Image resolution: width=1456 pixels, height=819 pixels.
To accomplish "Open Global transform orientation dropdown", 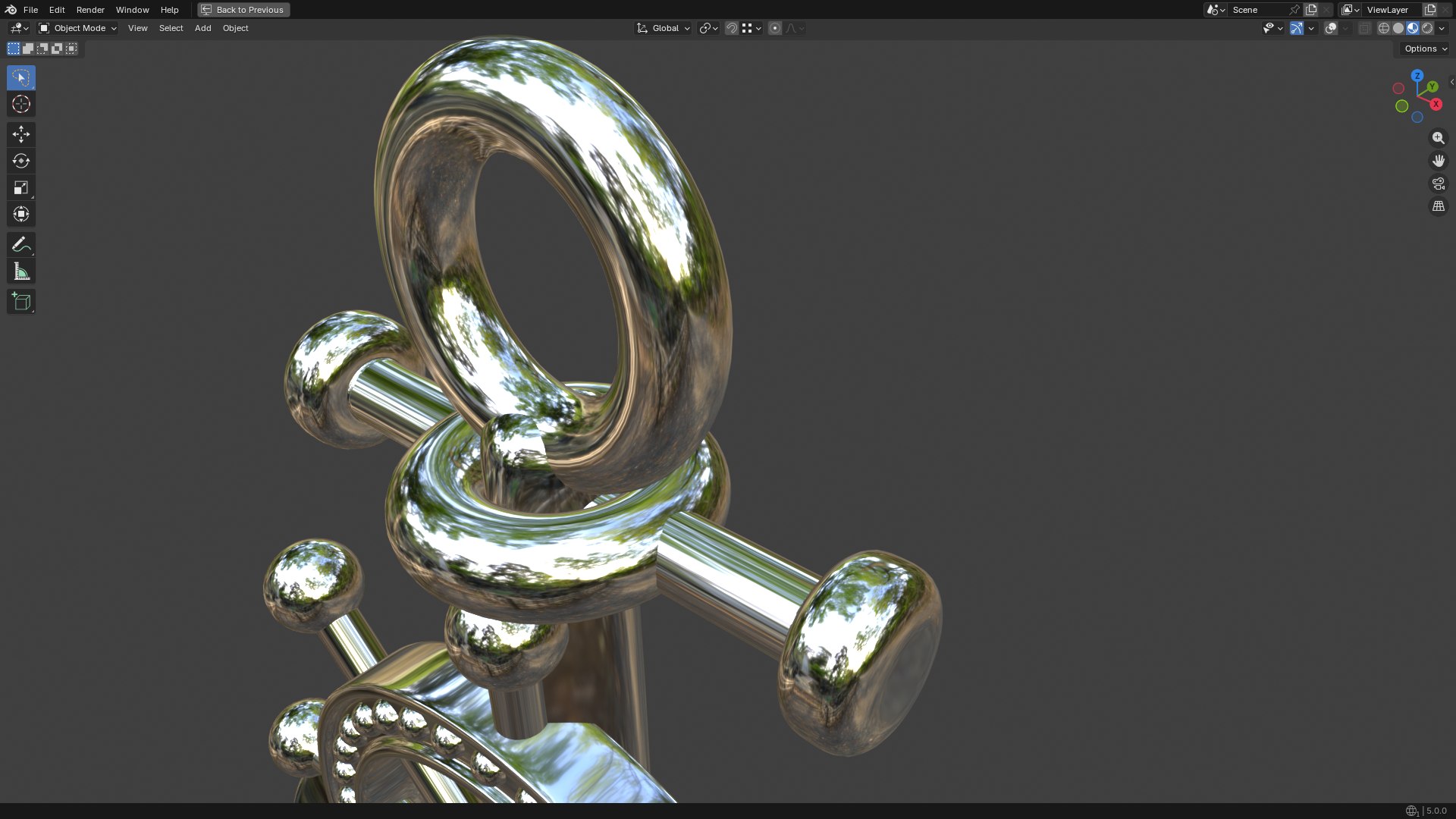I will point(664,28).
